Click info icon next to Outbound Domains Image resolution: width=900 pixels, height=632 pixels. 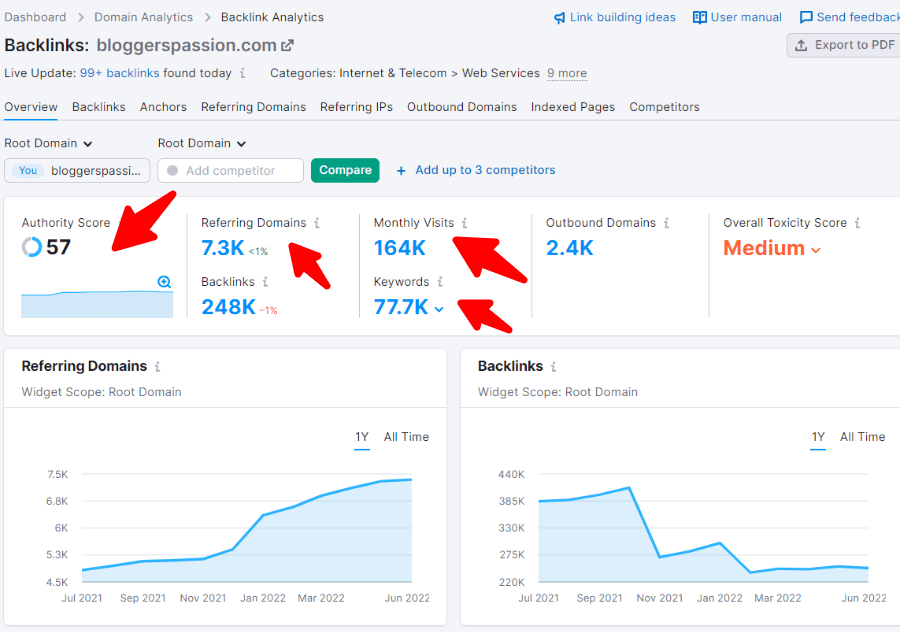(667, 223)
